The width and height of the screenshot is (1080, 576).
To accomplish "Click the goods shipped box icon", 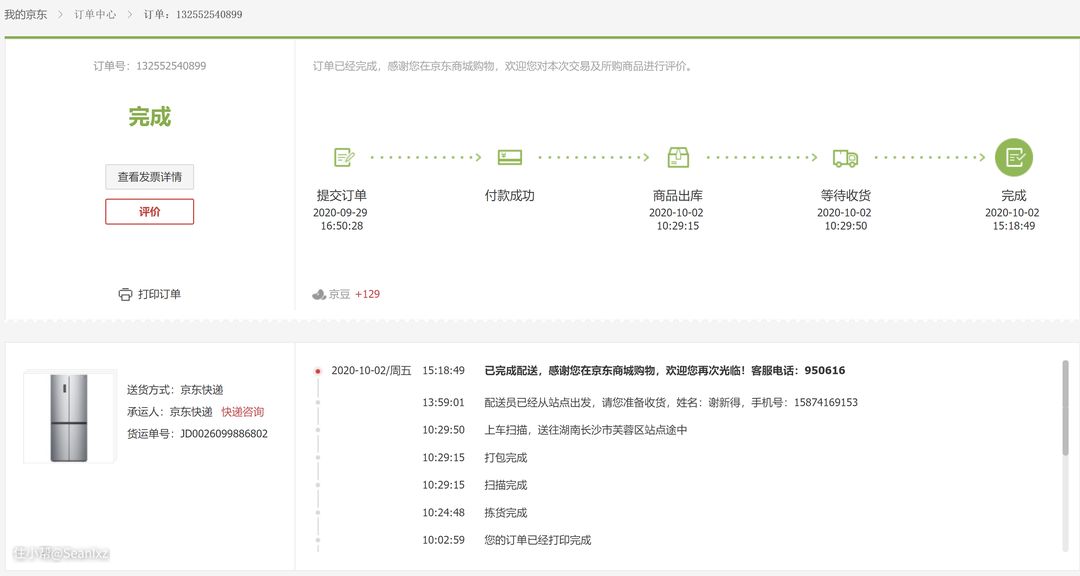I will [x=678, y=157].
